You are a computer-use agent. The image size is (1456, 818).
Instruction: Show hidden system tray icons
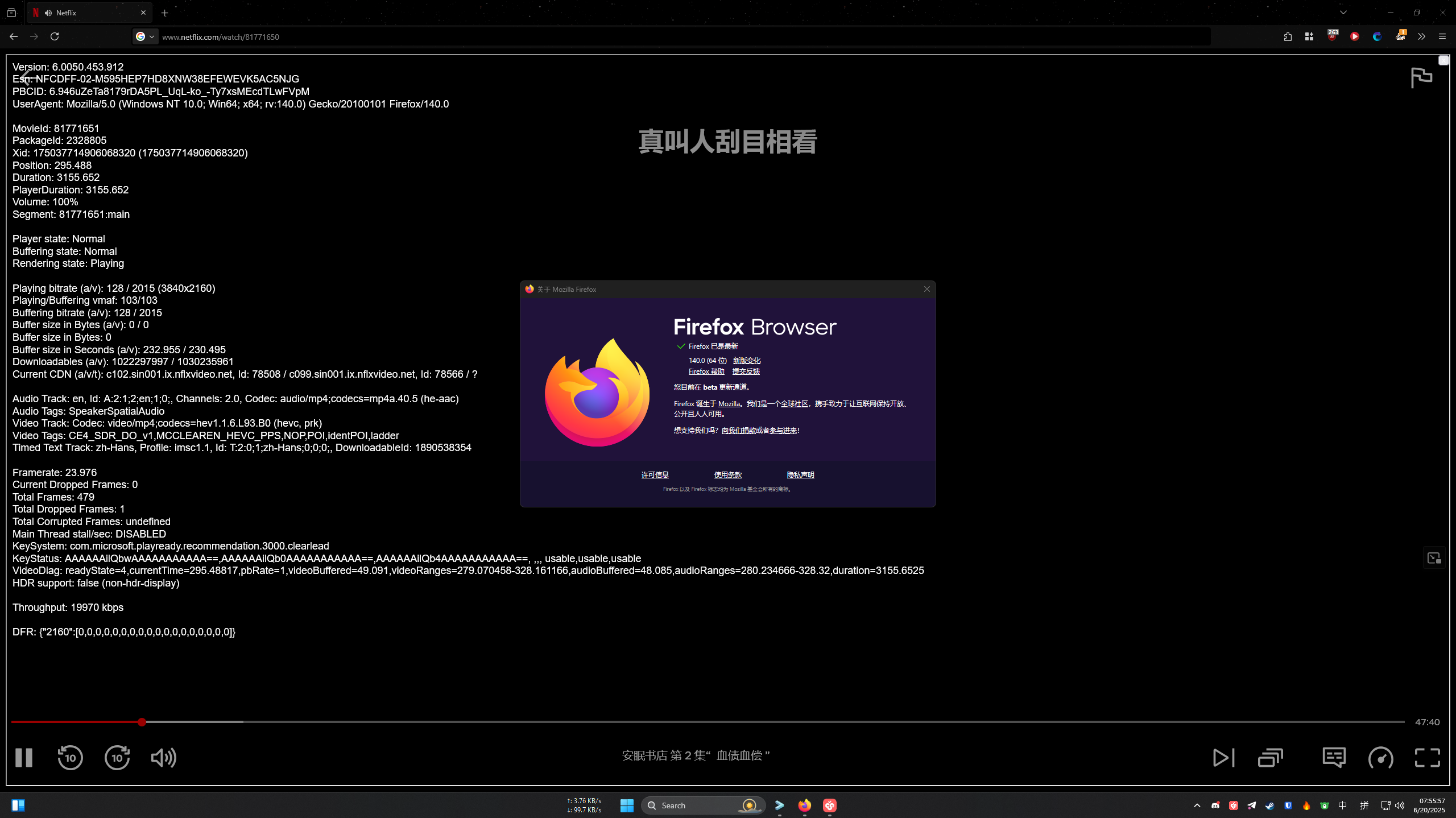point(1197,805)
